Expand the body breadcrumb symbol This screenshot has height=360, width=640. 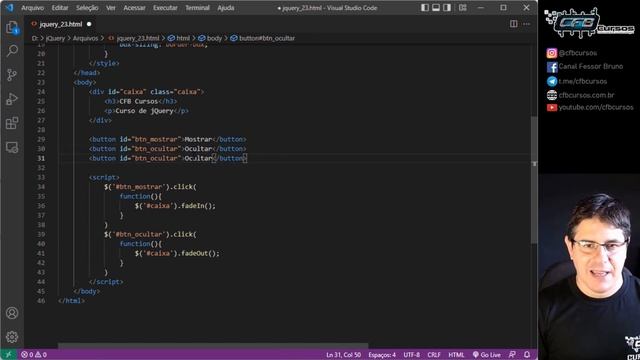click(210, 38)
